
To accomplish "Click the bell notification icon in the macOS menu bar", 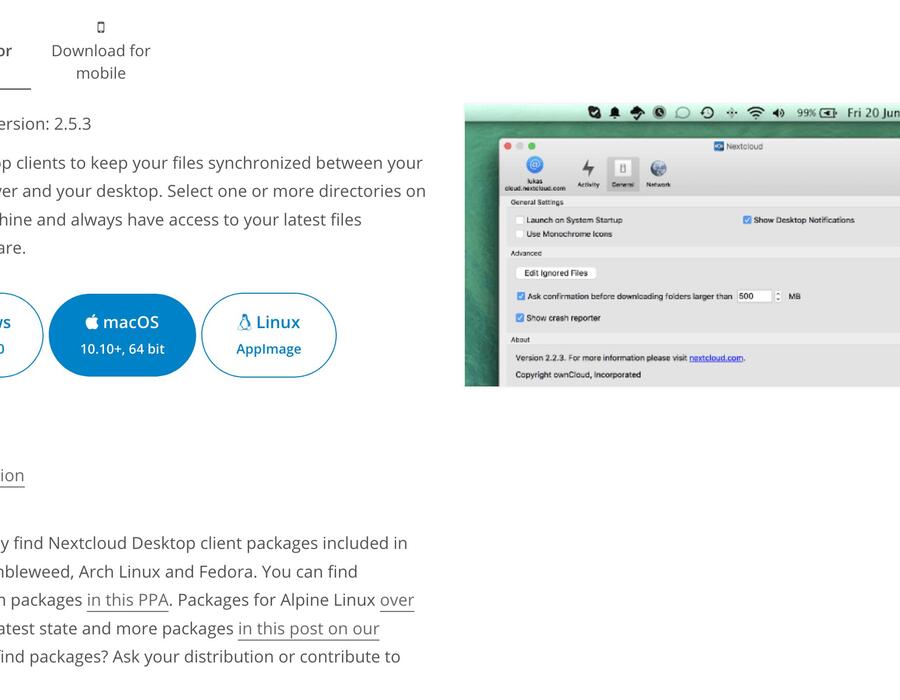I will click(615, 112).
